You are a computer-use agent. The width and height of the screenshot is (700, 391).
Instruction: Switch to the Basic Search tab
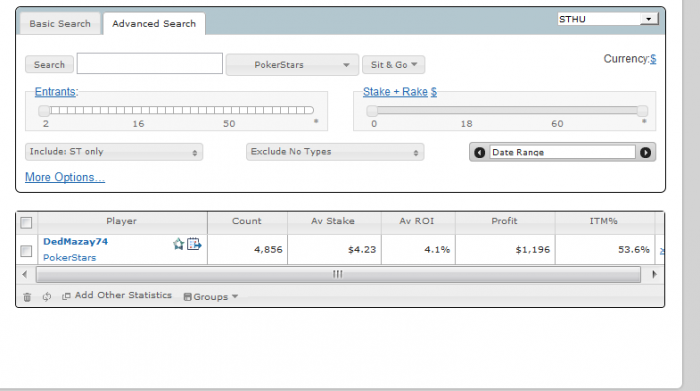(x=60, y=24)
